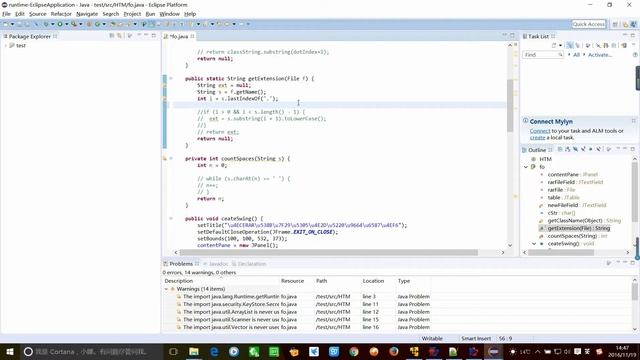640x360 pixels.
Task: Click the New file toolbar icon
Action: coord(6,24)
